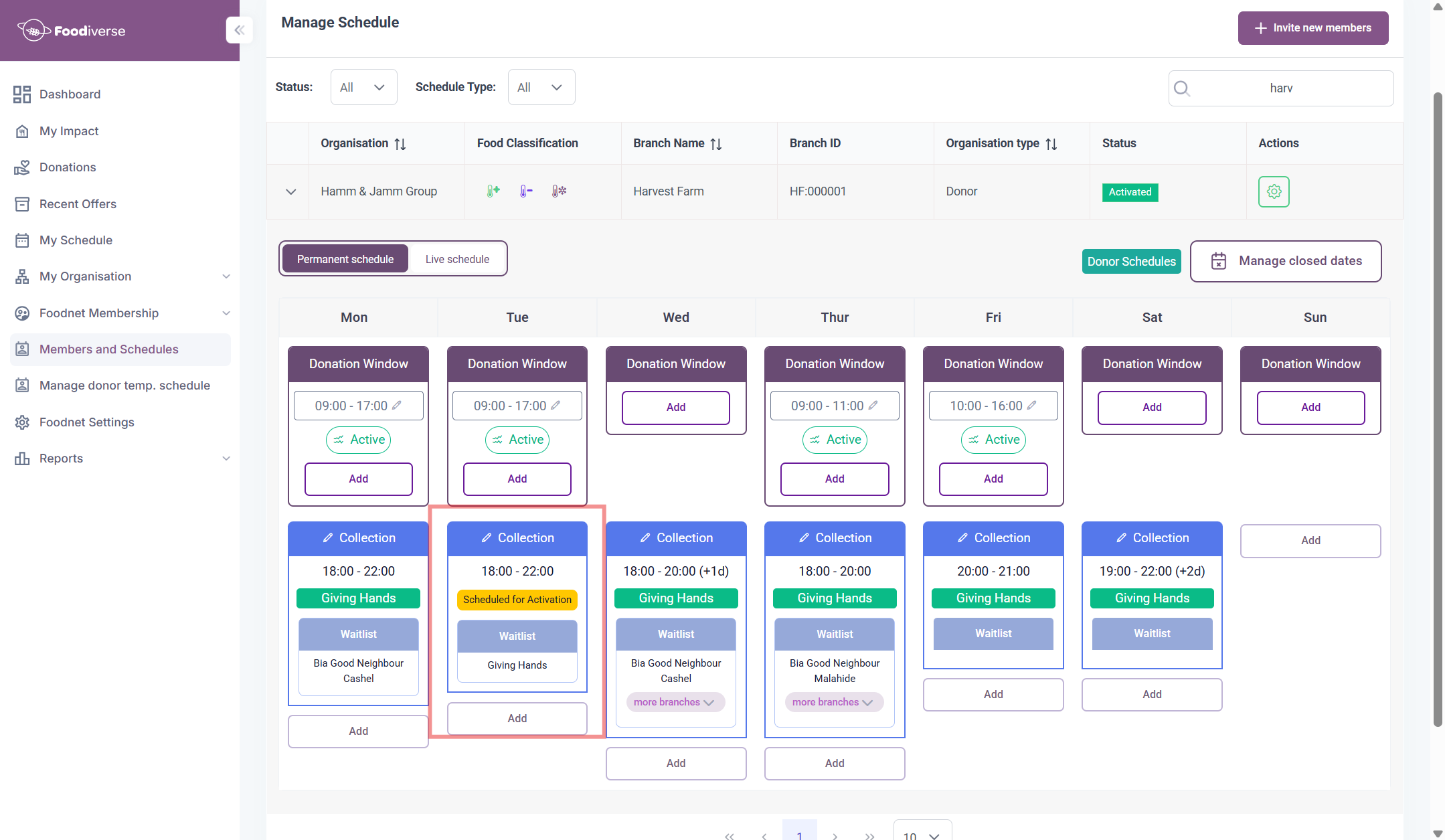1445x840 pixels.
Task: Click the Giving Hands green label on Friday
Action: [993, 598]
